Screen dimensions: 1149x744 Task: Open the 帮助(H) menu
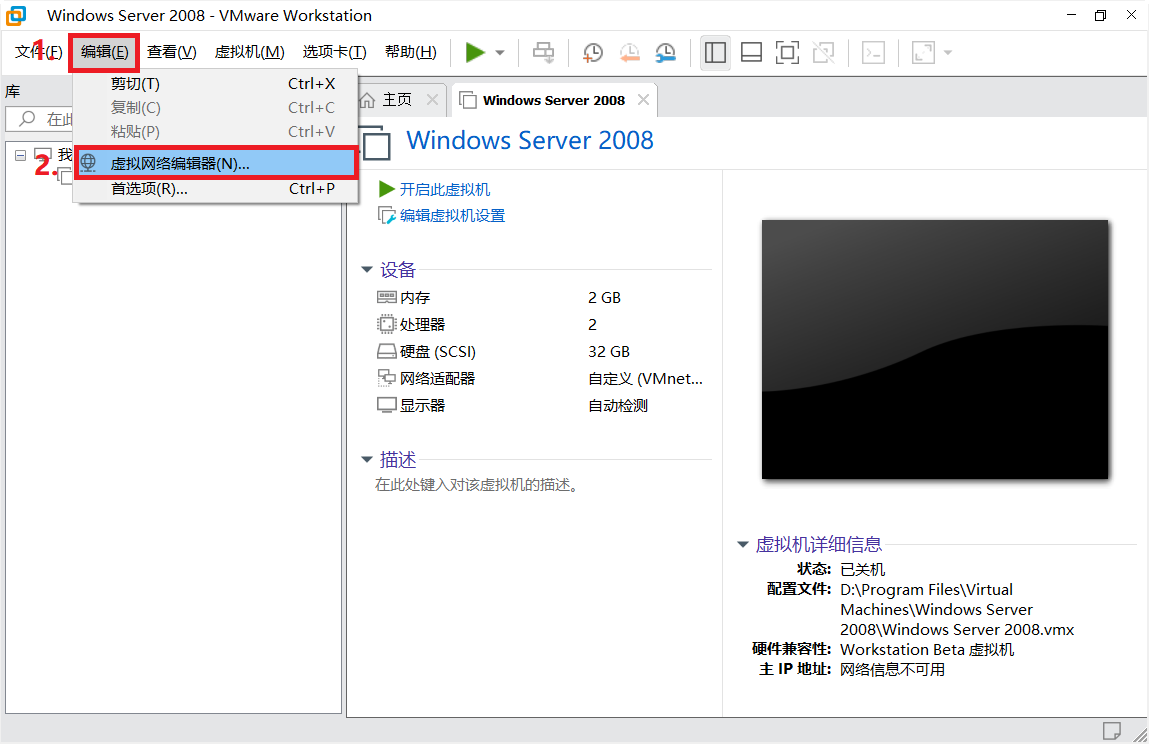point(410,52)
